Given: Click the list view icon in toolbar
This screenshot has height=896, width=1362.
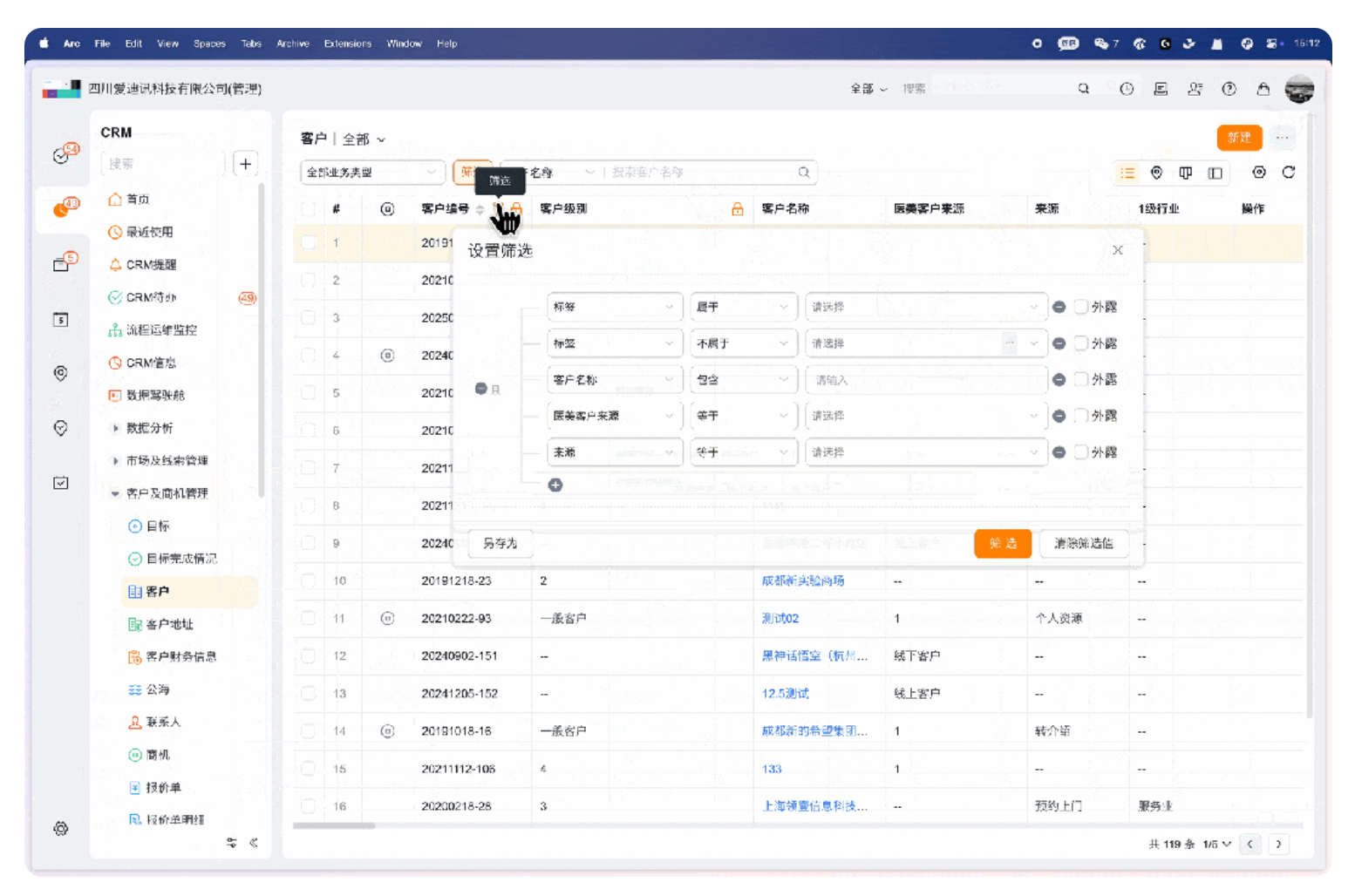Looking at the screenshot, I should pyautogui.click(x=1127, y=173).
